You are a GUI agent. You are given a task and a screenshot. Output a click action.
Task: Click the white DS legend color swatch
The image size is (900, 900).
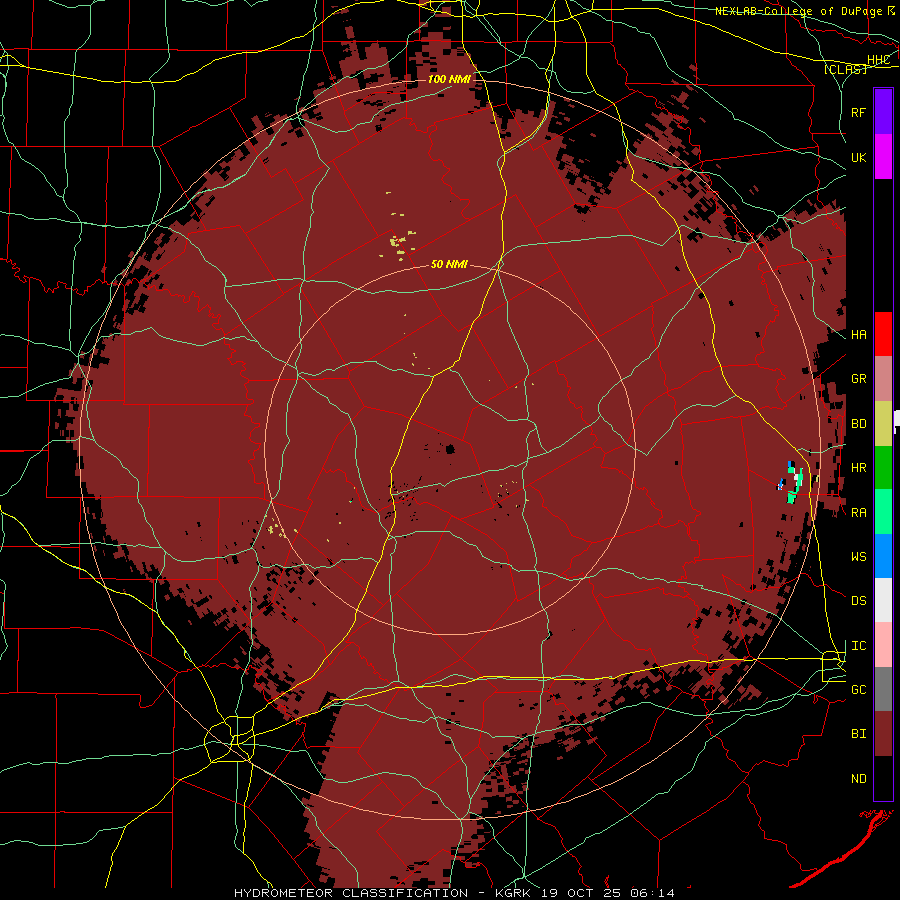[883, 600]
